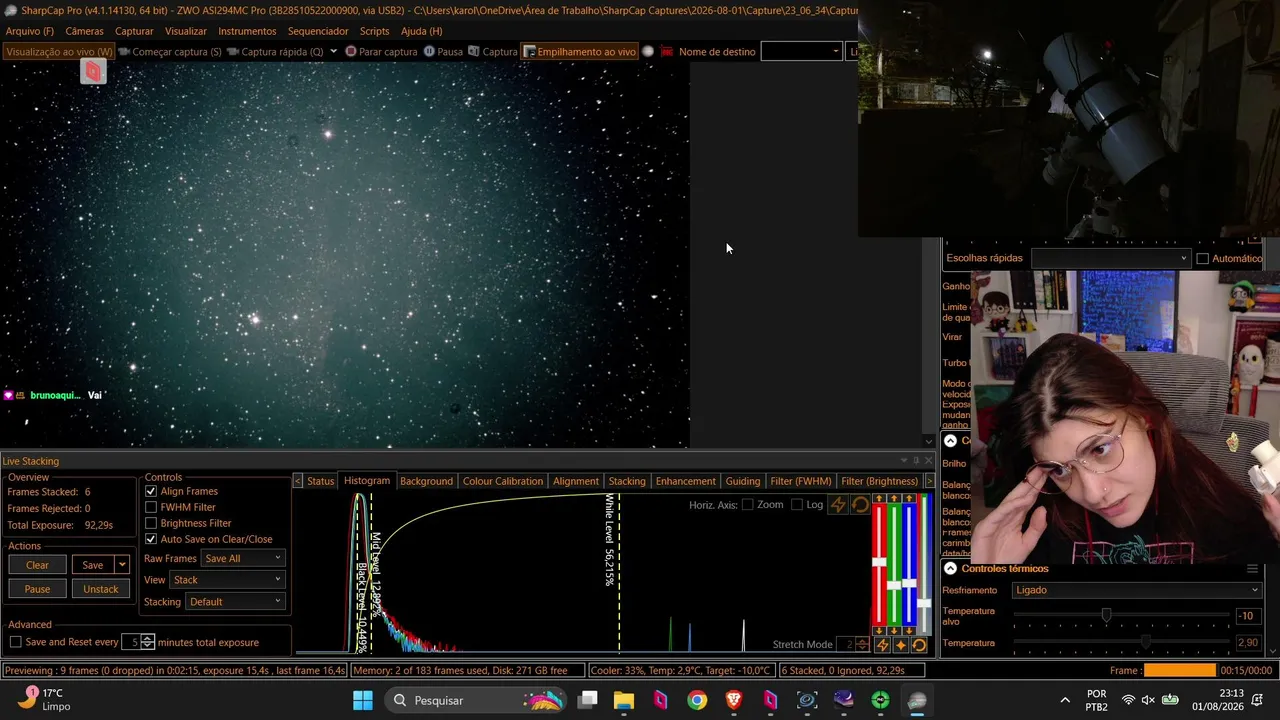Reset histogram with top circular arrow icon
1280x720 pixels.
point(860,505)
